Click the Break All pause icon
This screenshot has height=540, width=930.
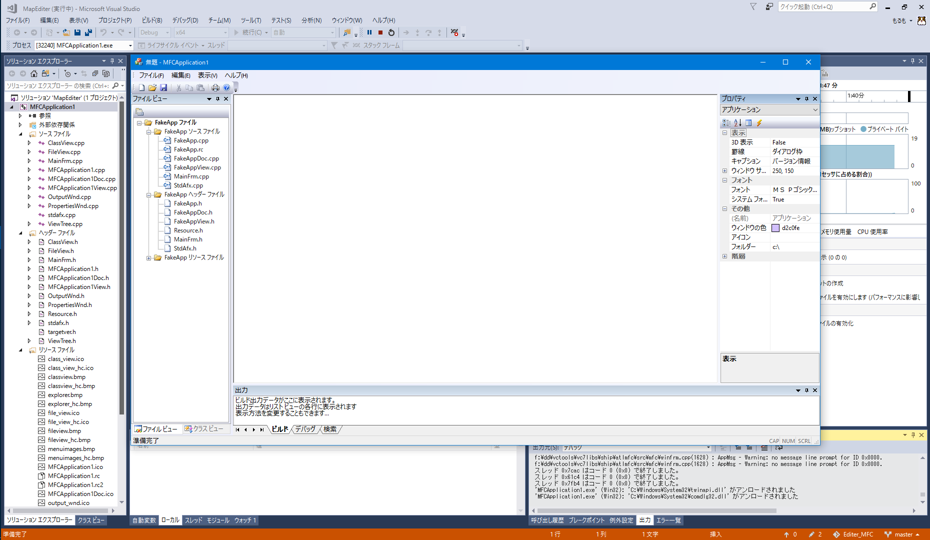point(369,33)
